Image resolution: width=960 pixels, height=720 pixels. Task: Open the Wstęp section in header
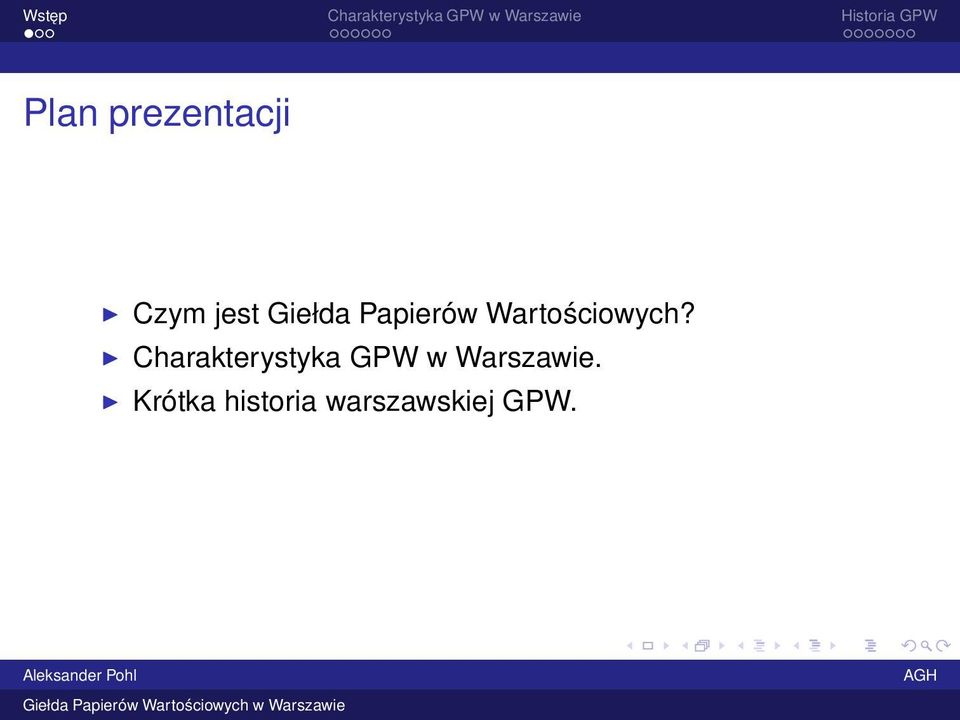coord(45,16)
